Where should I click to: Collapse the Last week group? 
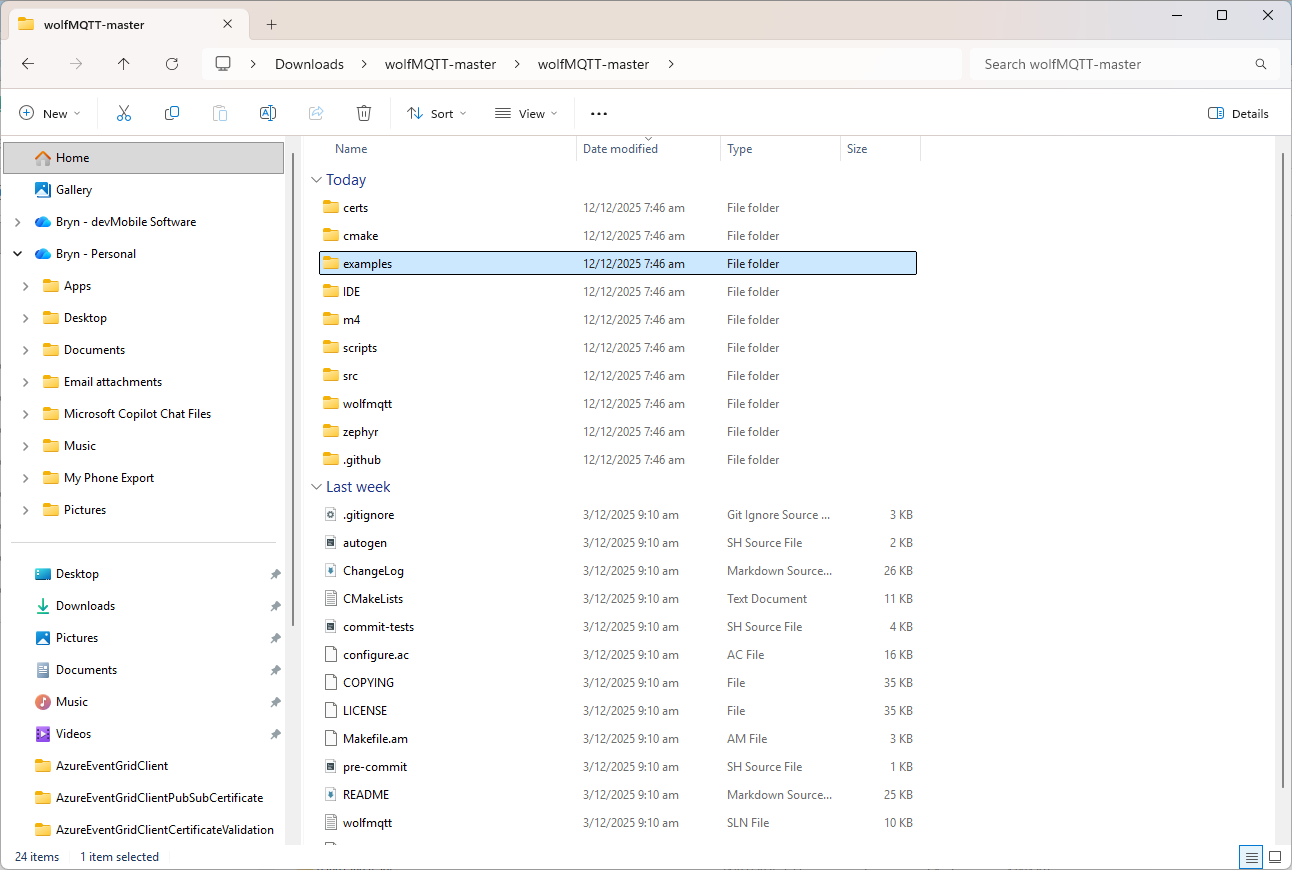coord(316,487)
